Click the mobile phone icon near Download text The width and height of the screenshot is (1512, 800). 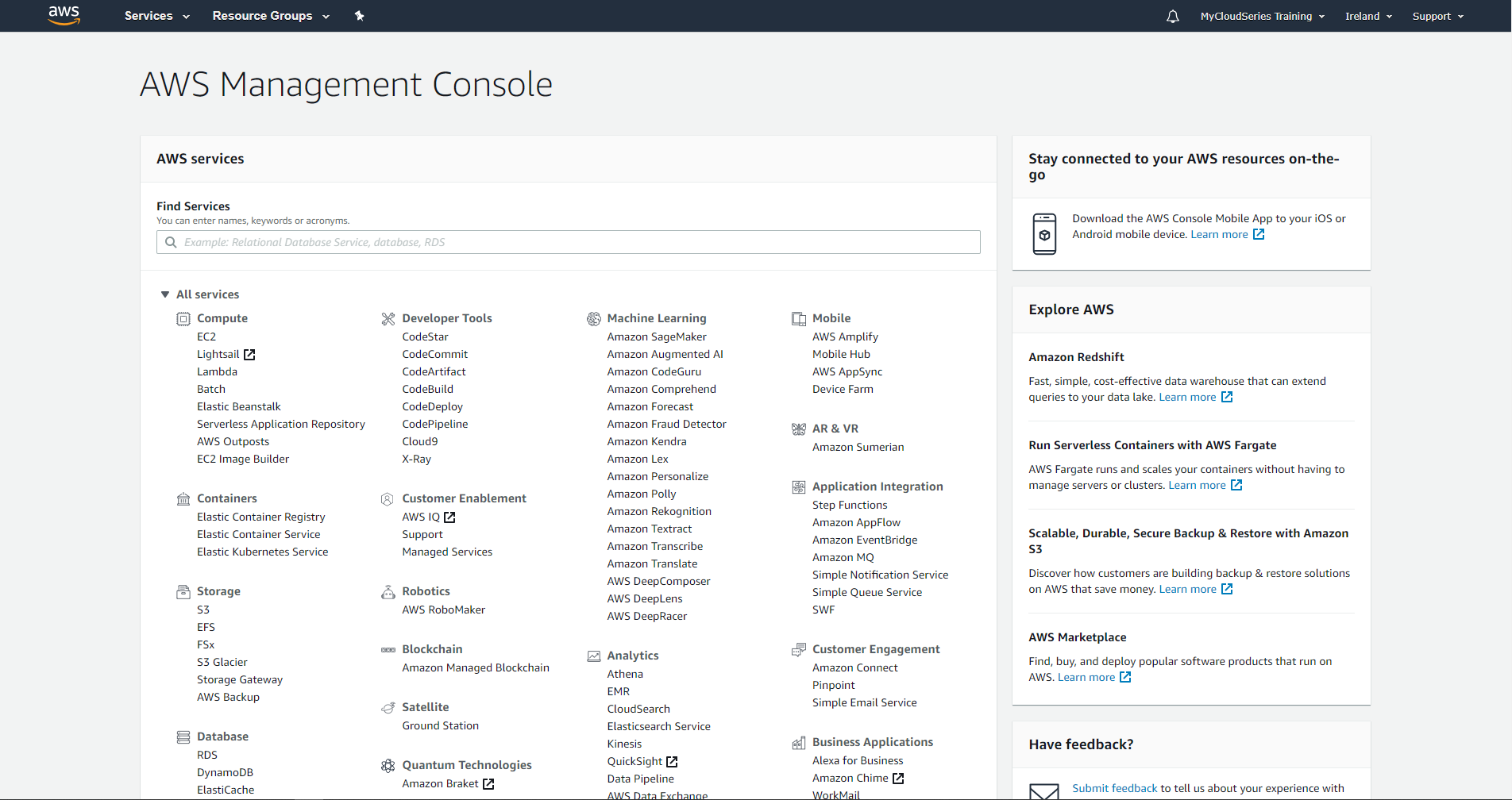pos(1044,233)
